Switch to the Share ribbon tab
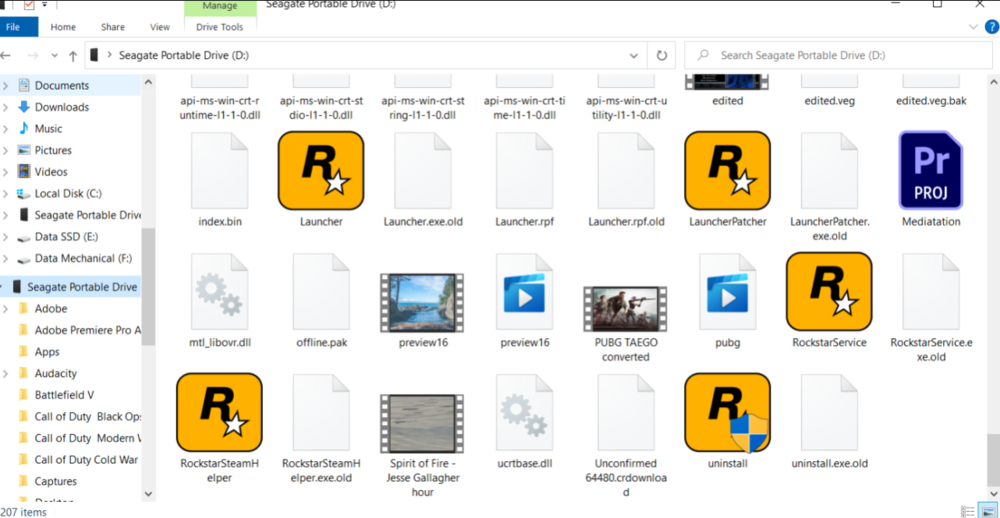Viewport: 1000px width, 518px height. [113, 27]
